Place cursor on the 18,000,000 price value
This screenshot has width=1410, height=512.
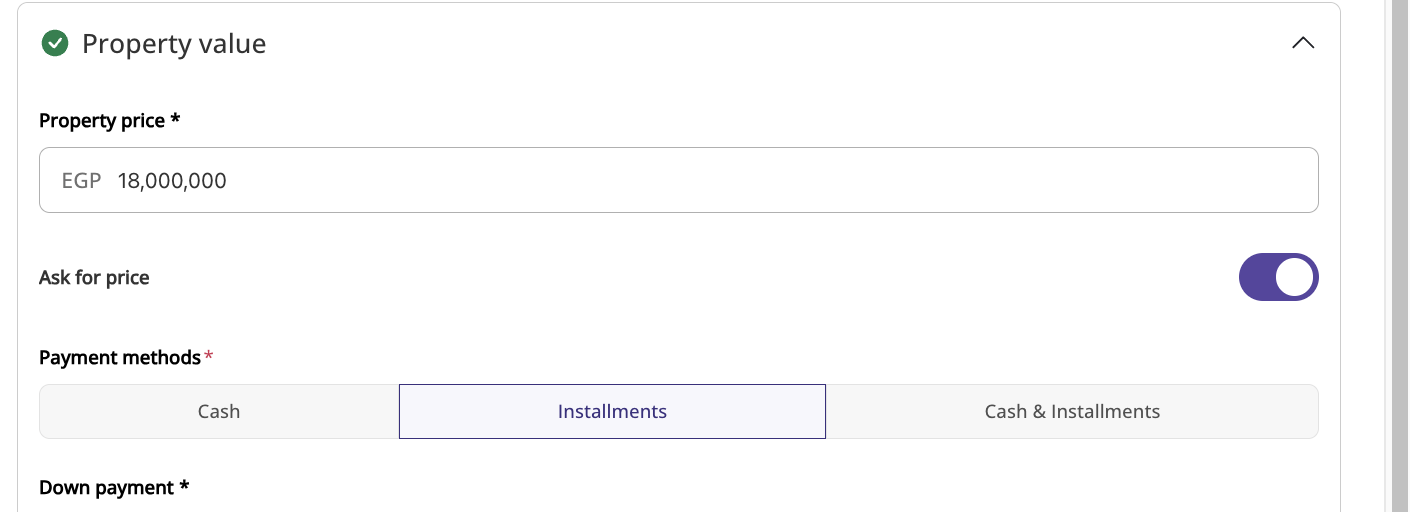coord(172,181)
